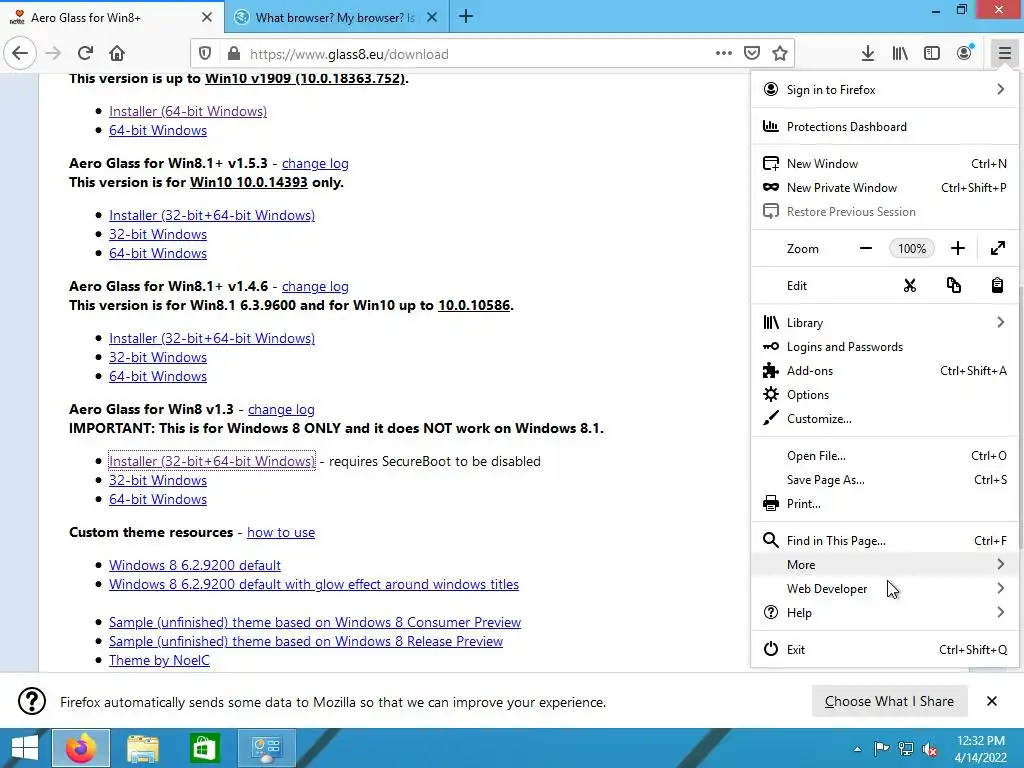Bookmark this page with star icon
Image resolution: width=1024 pixels, height=768 pixels.
(x=779, y=53)
